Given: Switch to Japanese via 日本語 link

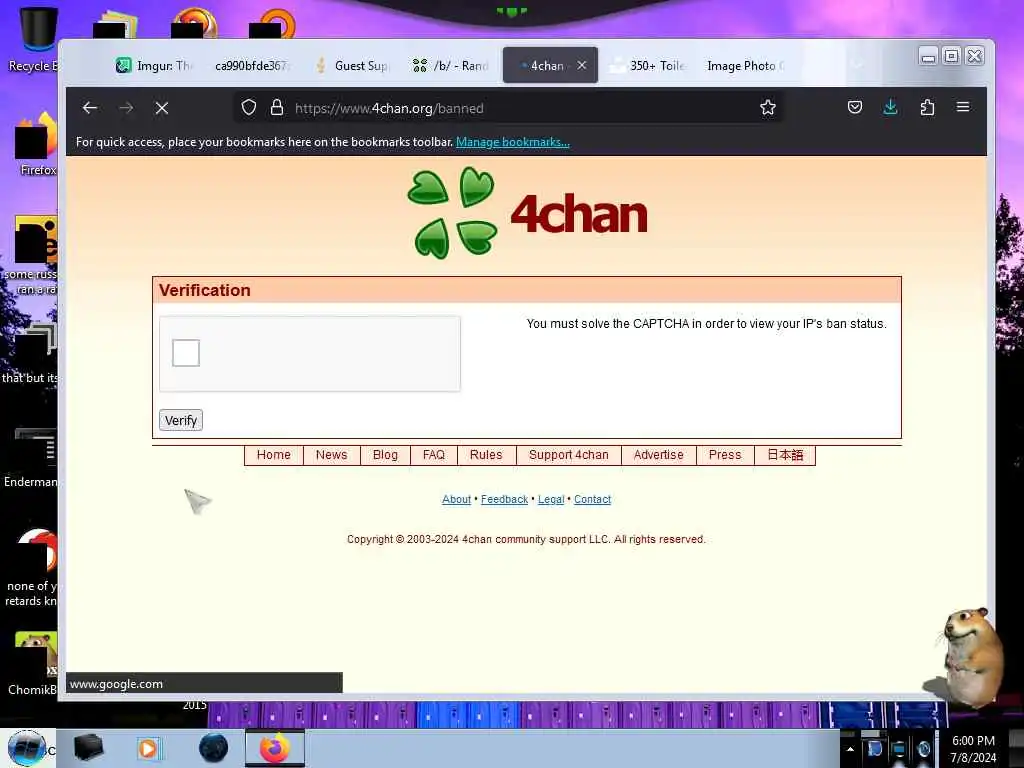Looking at the screenshot, I should tap(785, 455).
